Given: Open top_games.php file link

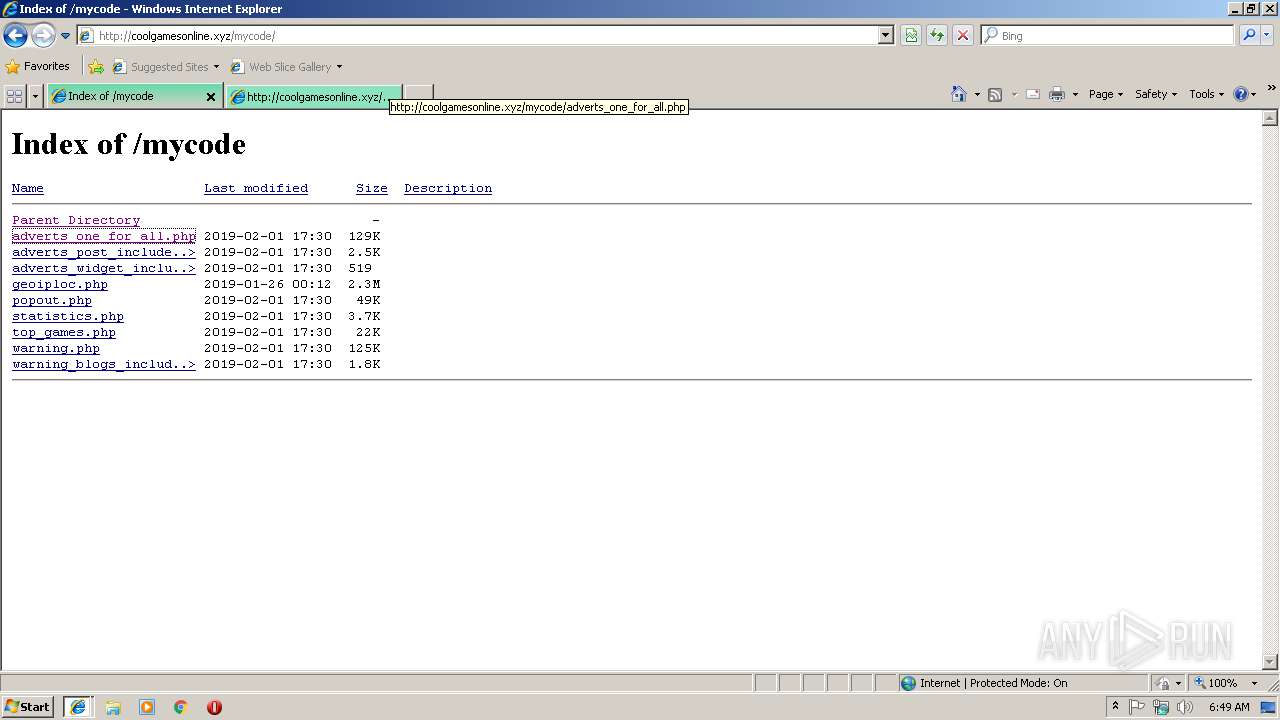Looking at the screenshot, I should click(x=64, y=332).
